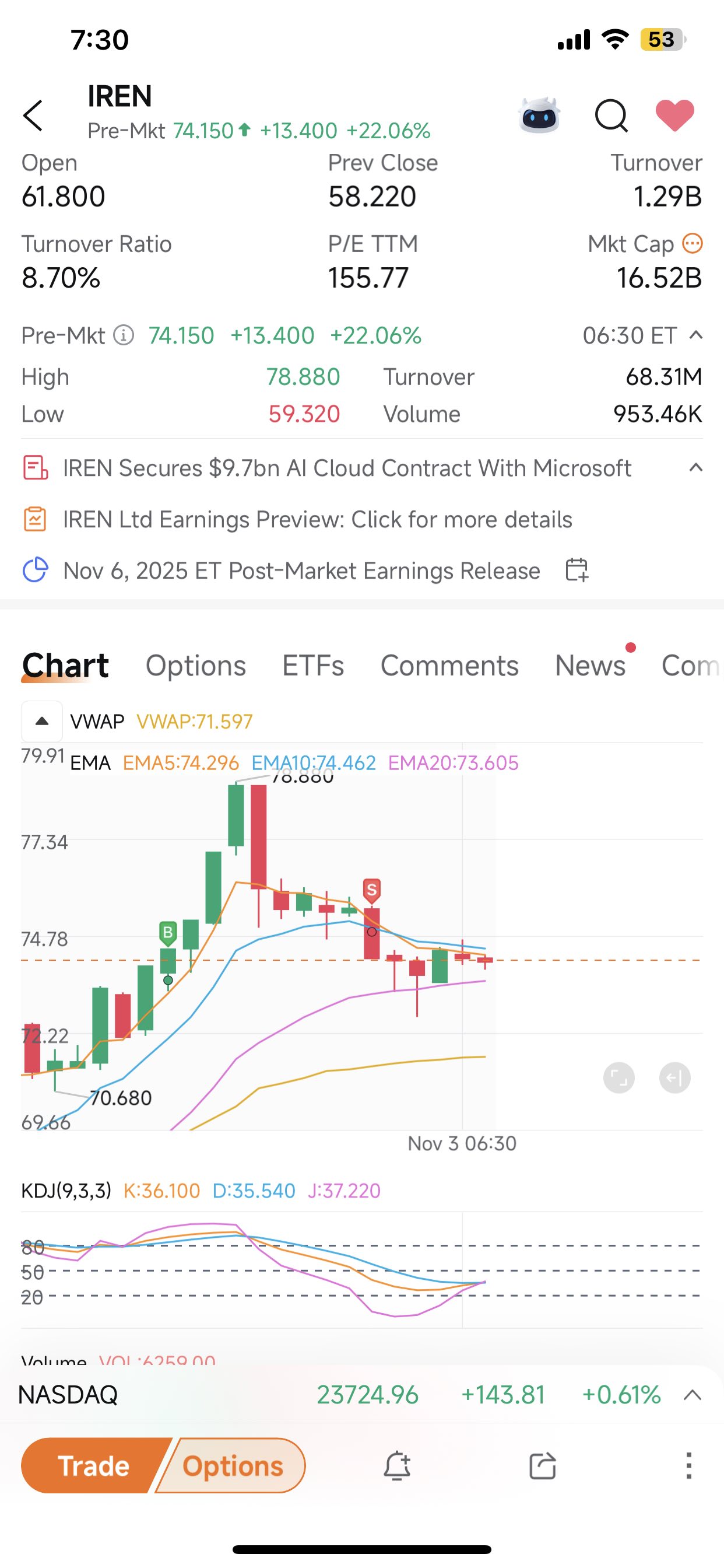Select the S sell marker on chart
The image size is (724, 1568).
pyautogui.click(x=372, y=891)
